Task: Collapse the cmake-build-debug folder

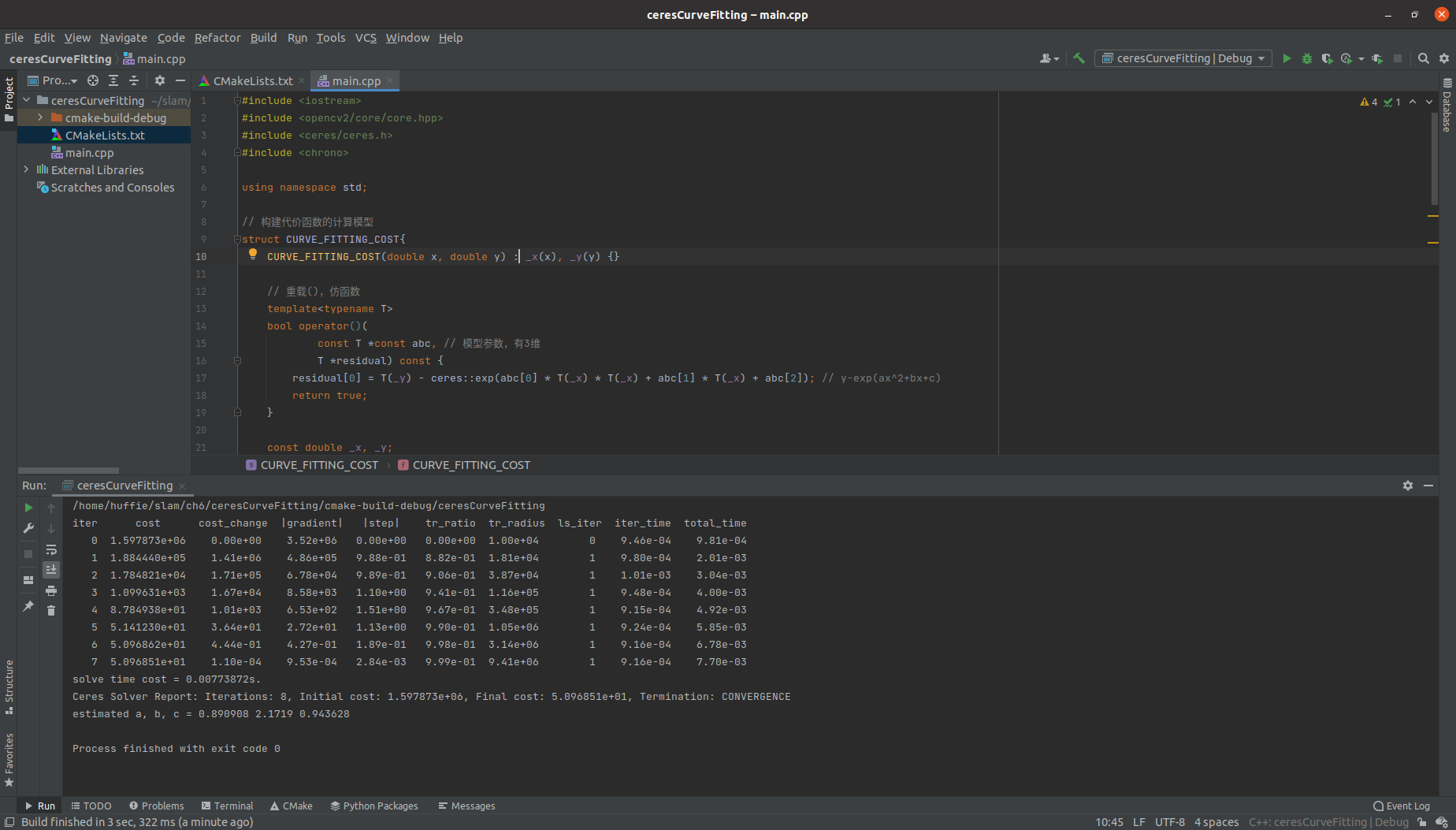Action: (x=39, y=117)
